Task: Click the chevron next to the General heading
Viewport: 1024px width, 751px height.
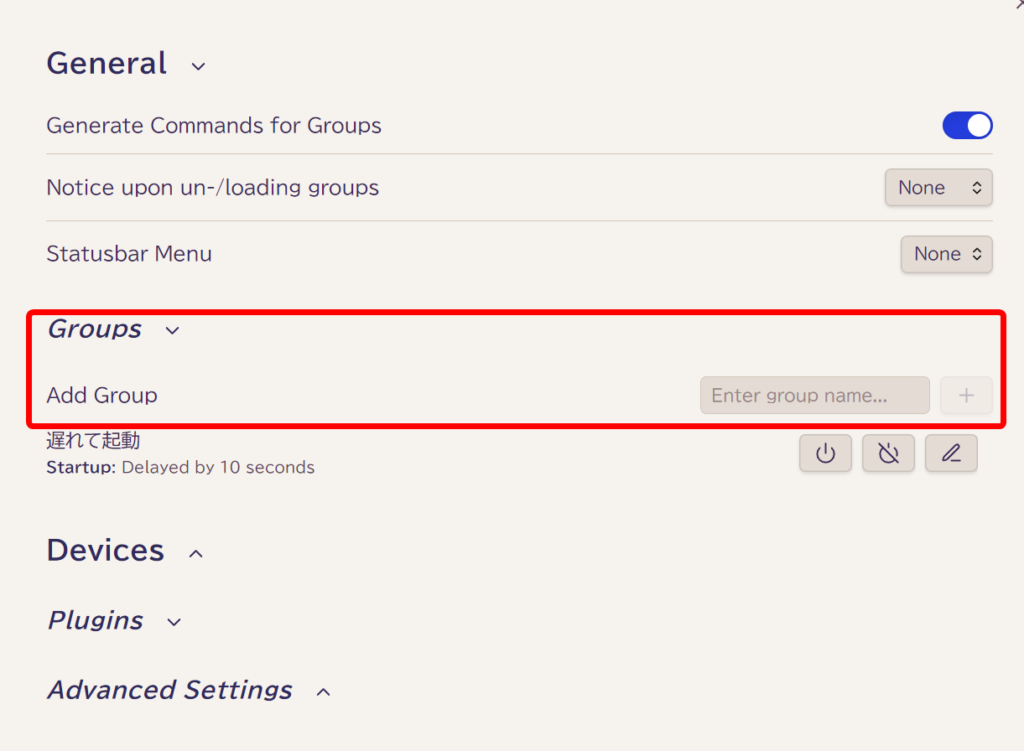Action: (199, 66)
